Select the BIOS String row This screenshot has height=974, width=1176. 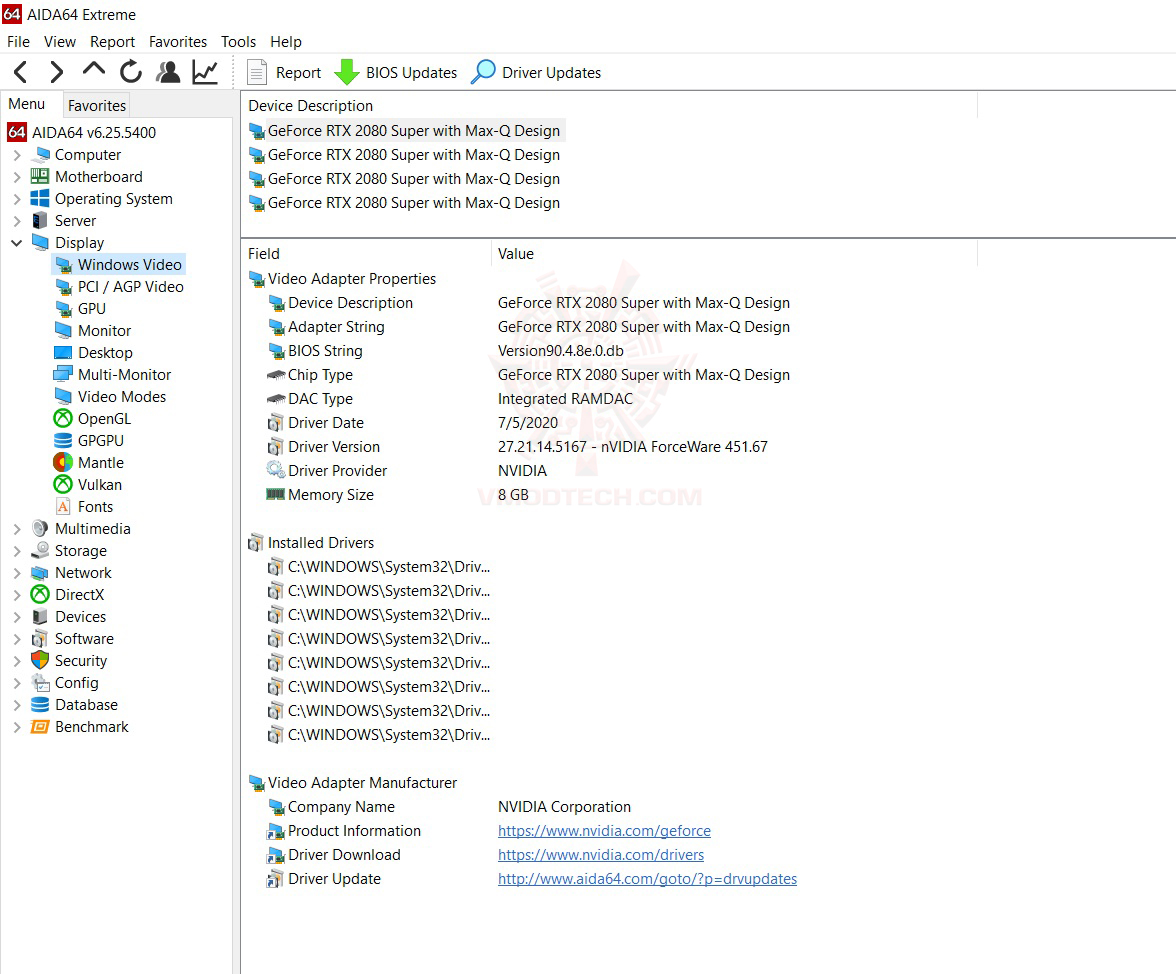pyautogui.click(x=446, y=351)
